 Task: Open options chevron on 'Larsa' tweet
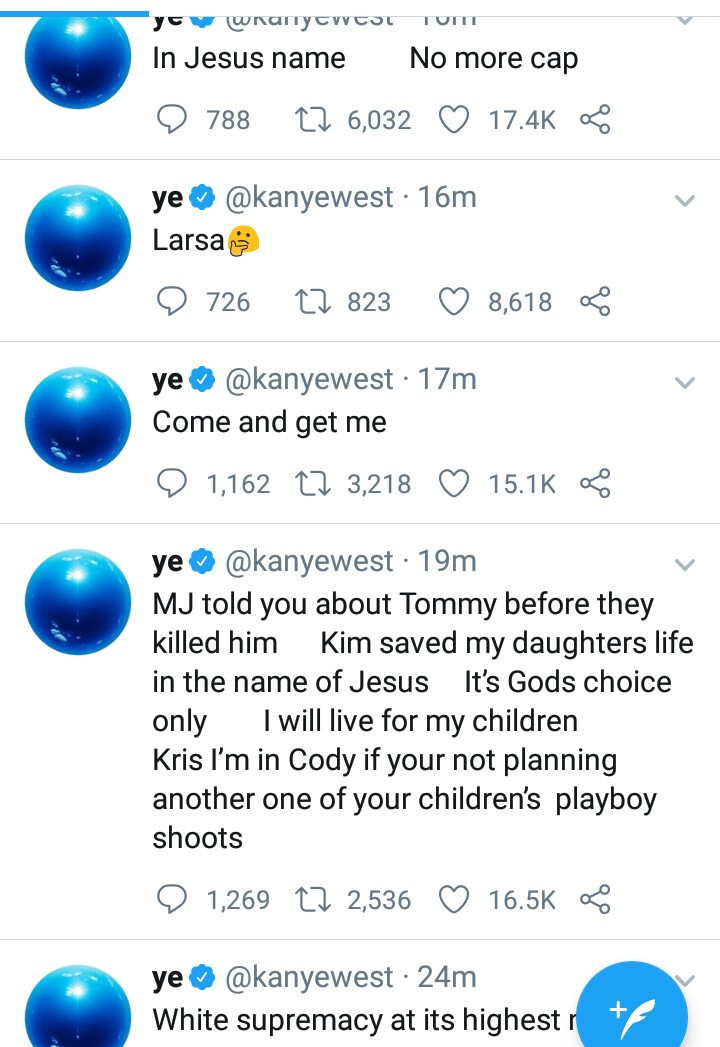[685, 201]
